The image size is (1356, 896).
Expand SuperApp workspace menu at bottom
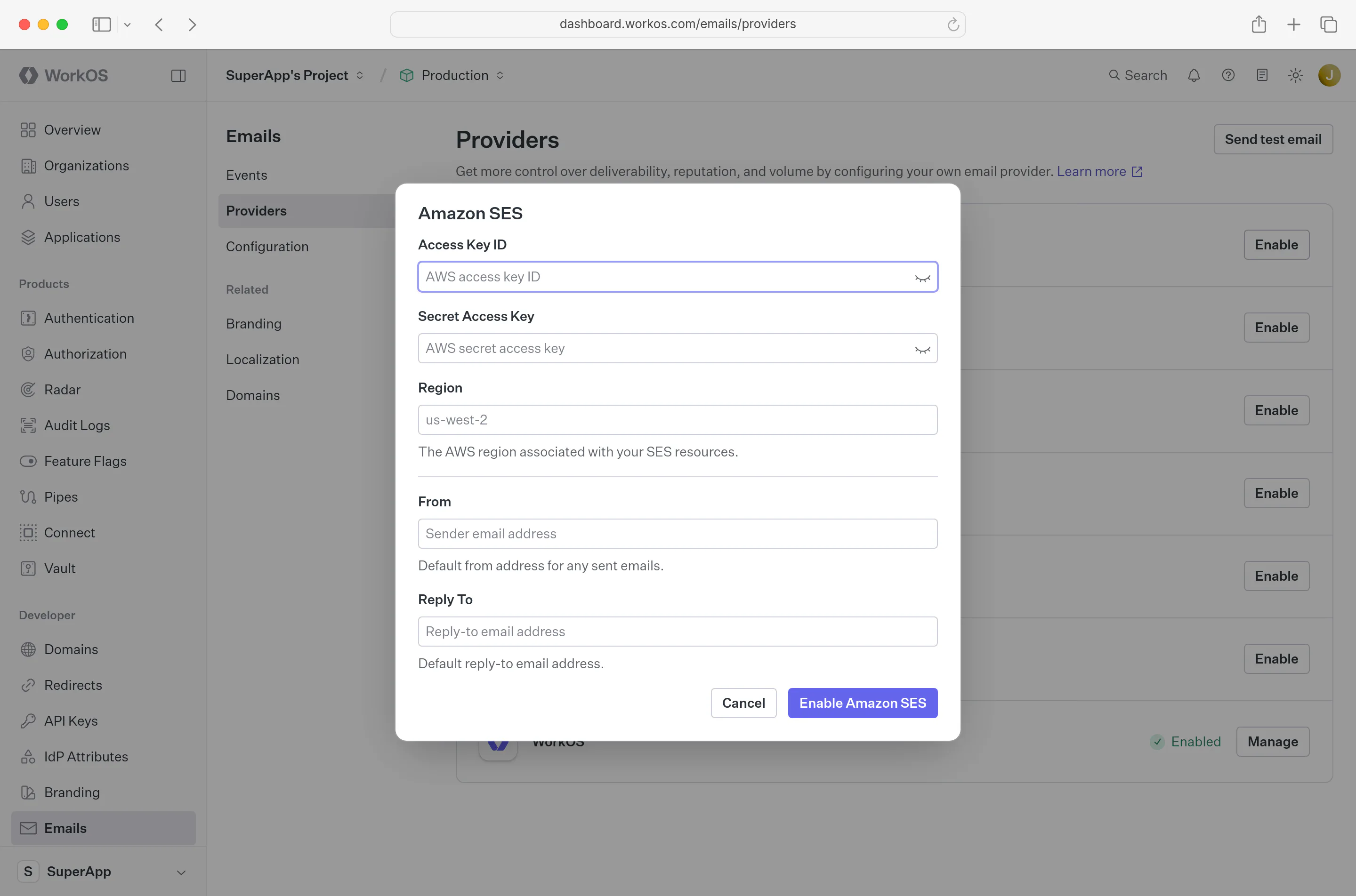pos(104,872)
